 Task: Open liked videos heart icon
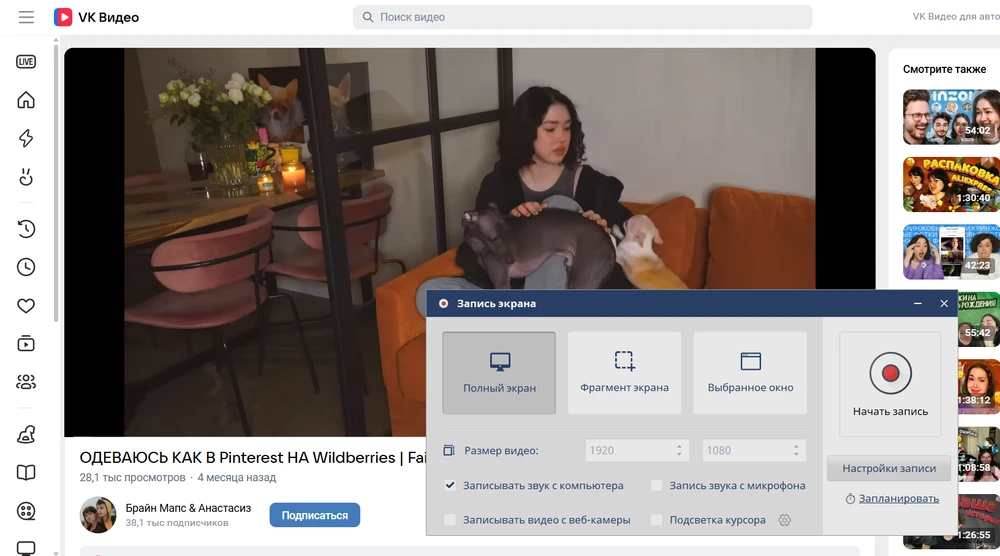pyautogui.click(x=26, y=306)
